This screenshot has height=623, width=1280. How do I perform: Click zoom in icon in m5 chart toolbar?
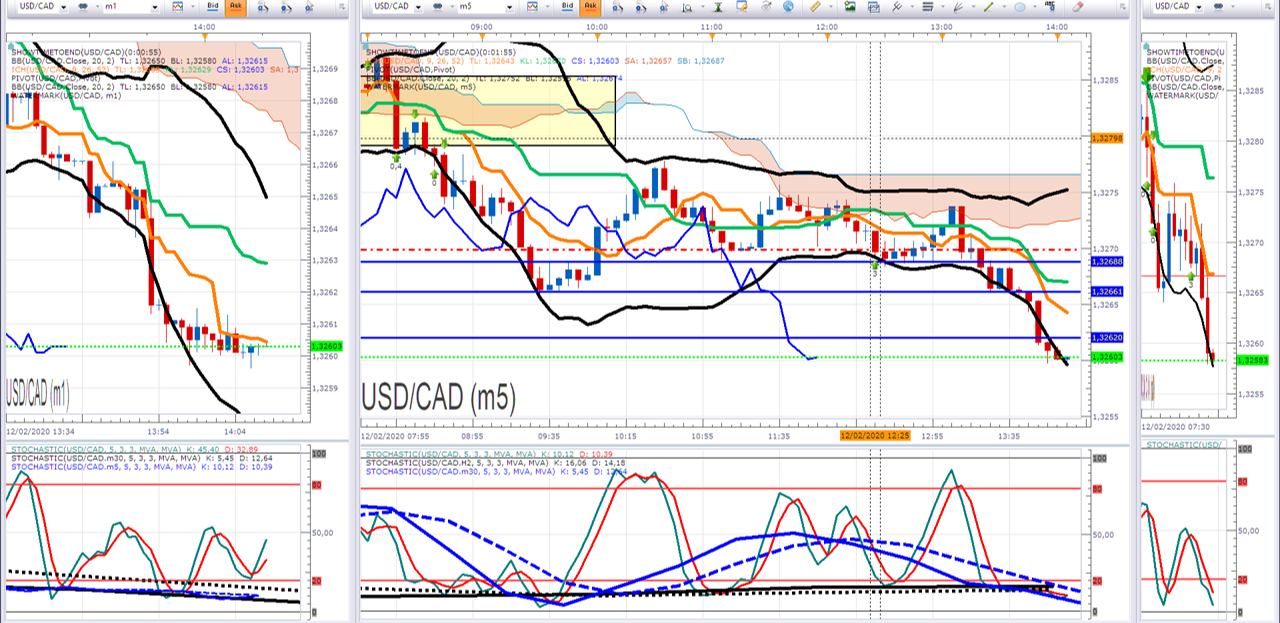tap(617, 7)
